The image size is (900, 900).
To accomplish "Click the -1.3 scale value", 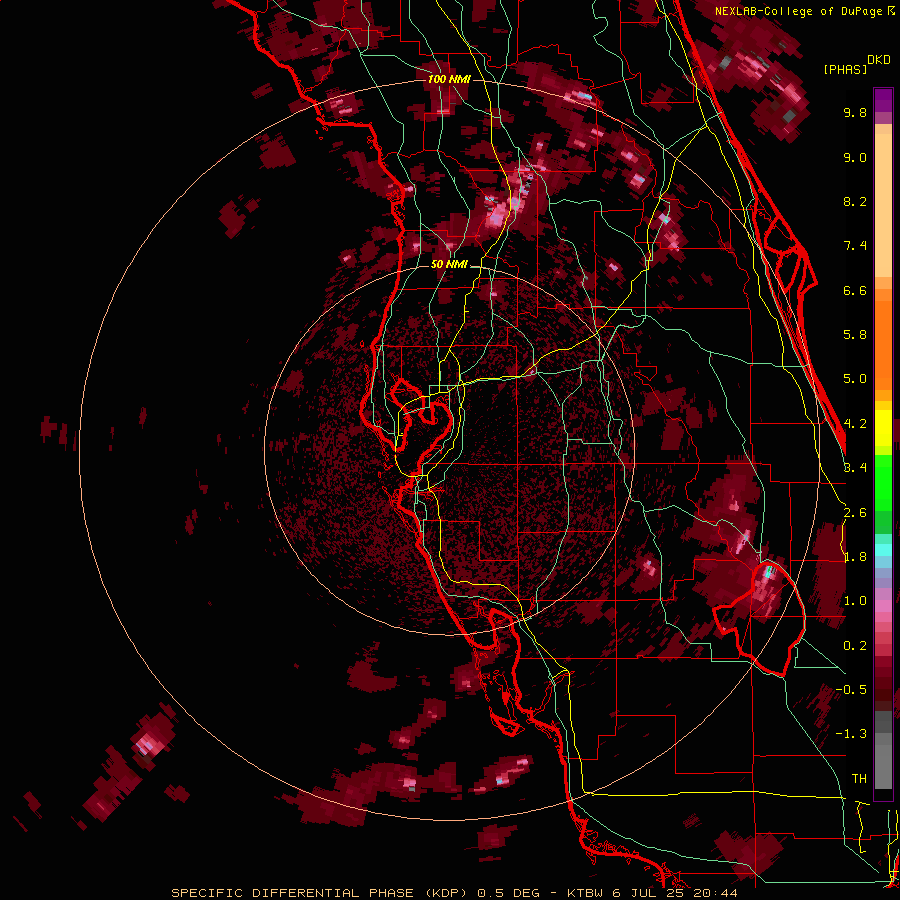I will coord(851,734).
